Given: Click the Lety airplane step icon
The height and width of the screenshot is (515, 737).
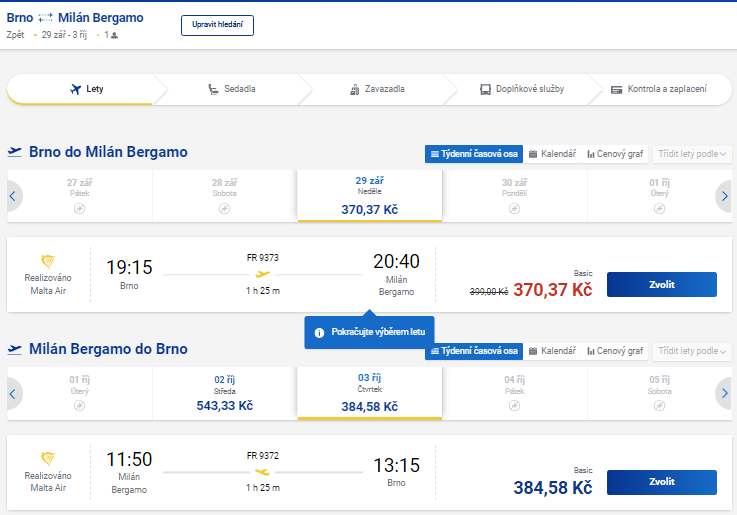Looking at the screenshot, I should [x=75, y=89].
